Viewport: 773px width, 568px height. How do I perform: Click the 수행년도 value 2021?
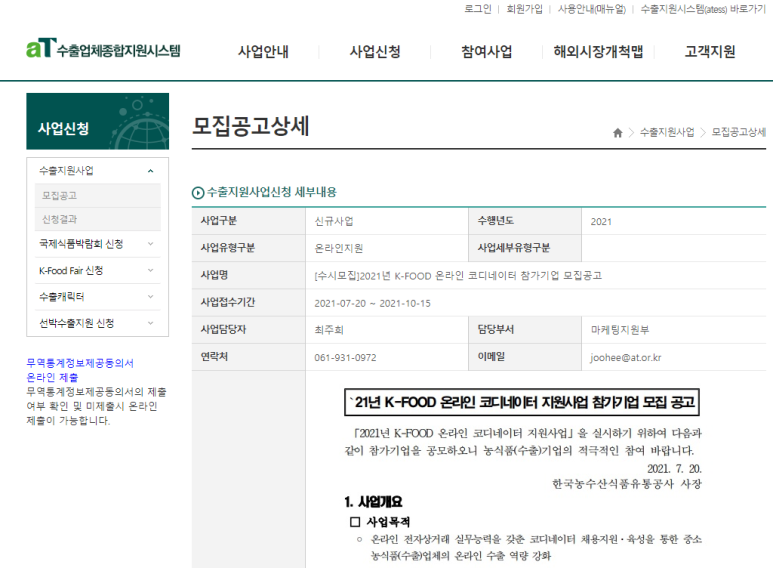click(601, 222)
